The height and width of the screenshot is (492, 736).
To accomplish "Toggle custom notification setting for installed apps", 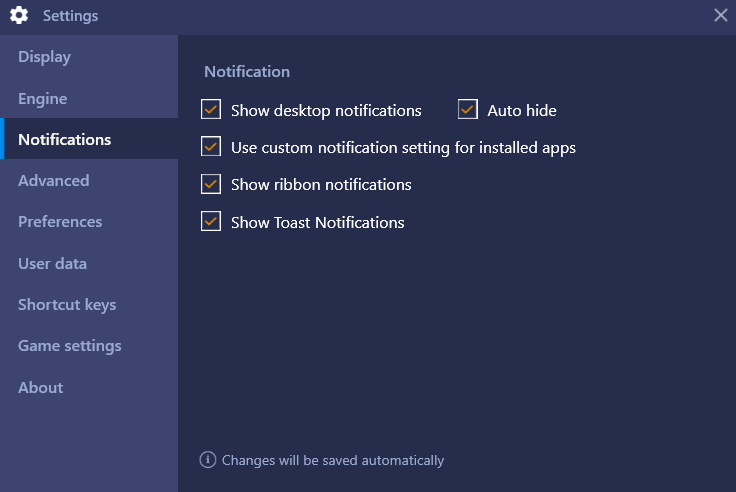I will pos(211,146).
